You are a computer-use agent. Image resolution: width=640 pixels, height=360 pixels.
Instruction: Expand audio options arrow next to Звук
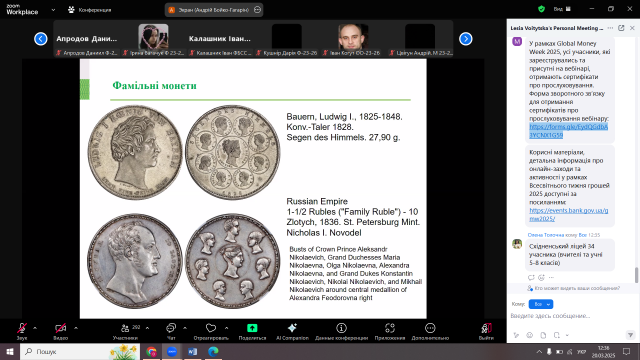pyautogui.click(x=35, y=328)
